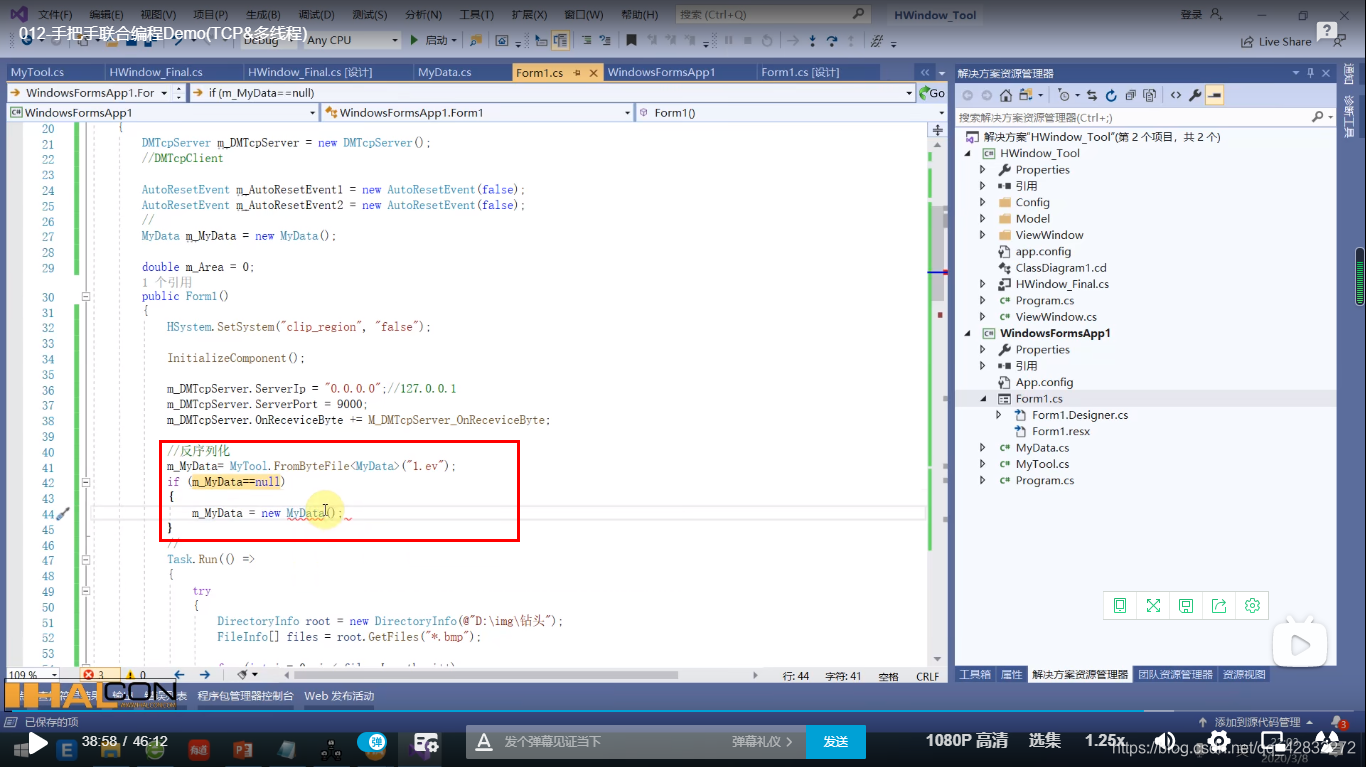Click the pending changes filter clock icon
Viewport: 1366px width, 767px height.
(1066, 95)
